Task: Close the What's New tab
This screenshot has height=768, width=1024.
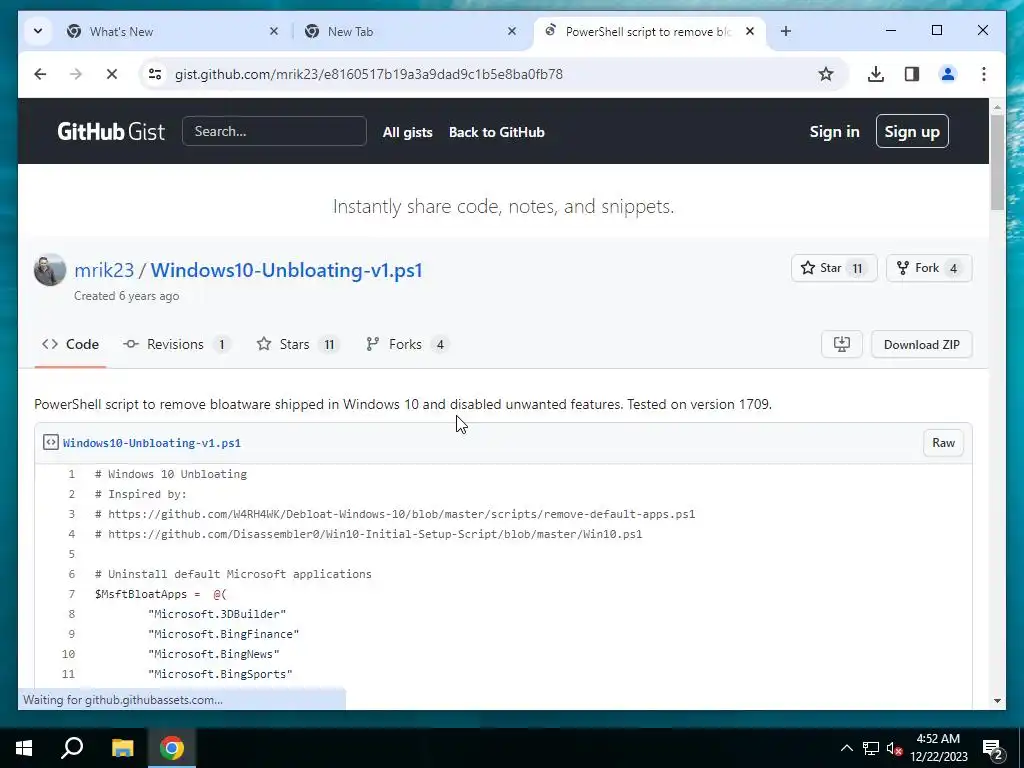Action: pyautogui.click(x=274, y=31)
